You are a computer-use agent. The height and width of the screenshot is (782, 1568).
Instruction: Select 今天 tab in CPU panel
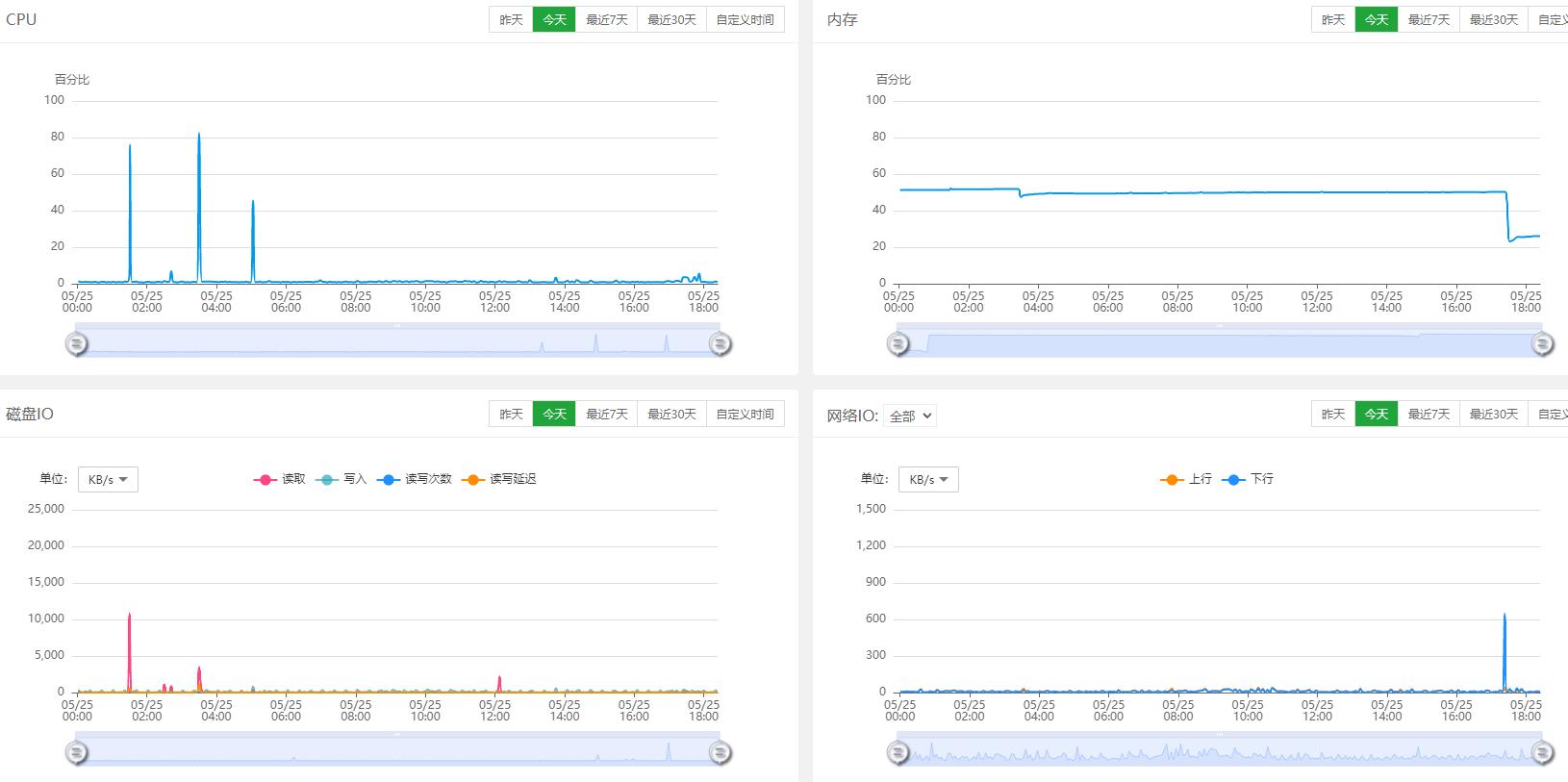tap(554, 19)
